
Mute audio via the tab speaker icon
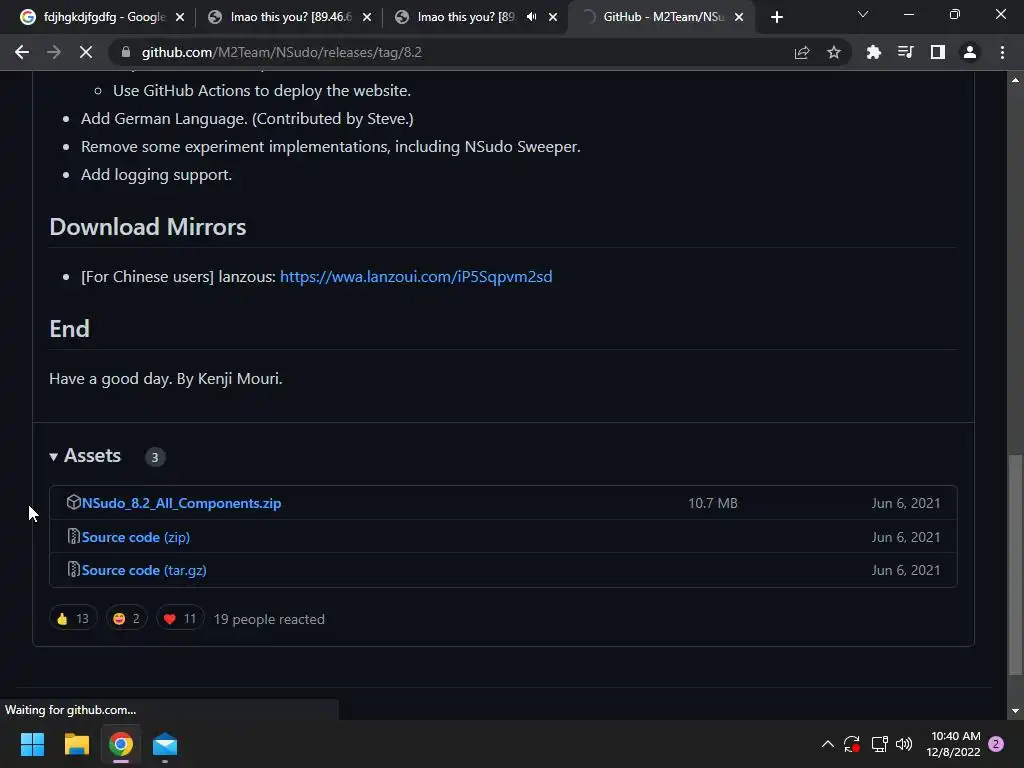[x=532, y=17]
